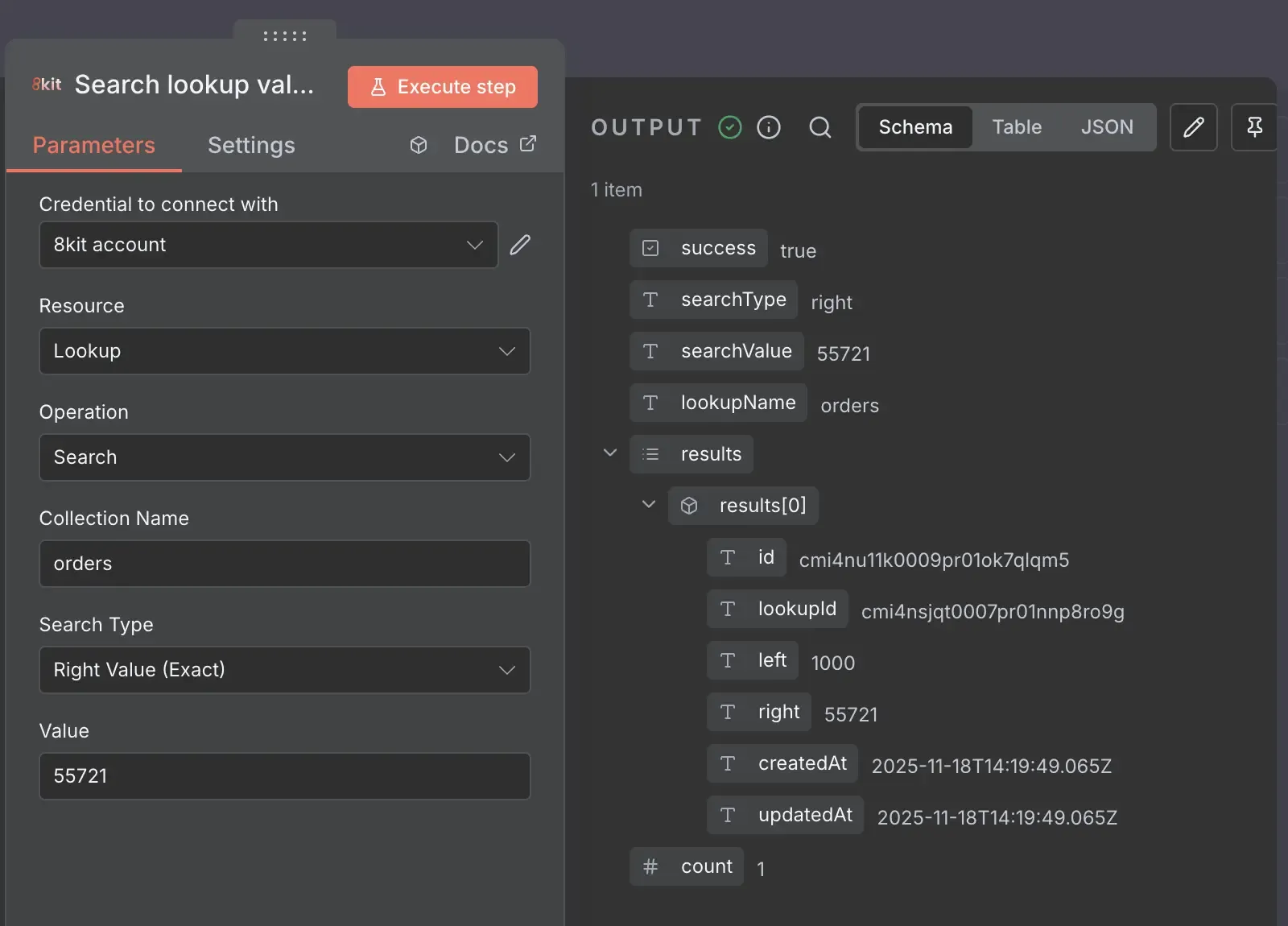Click the Collection Name field containing orders
This screenshot has width=1288, height=926.
tap(285, 564)
